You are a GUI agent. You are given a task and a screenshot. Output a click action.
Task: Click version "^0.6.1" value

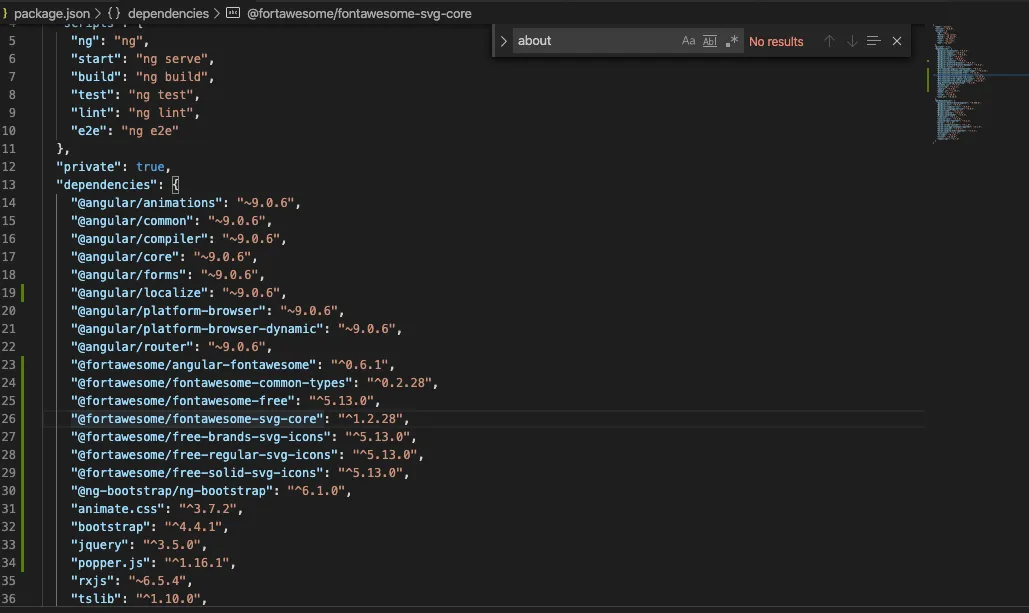click(360, 364)
